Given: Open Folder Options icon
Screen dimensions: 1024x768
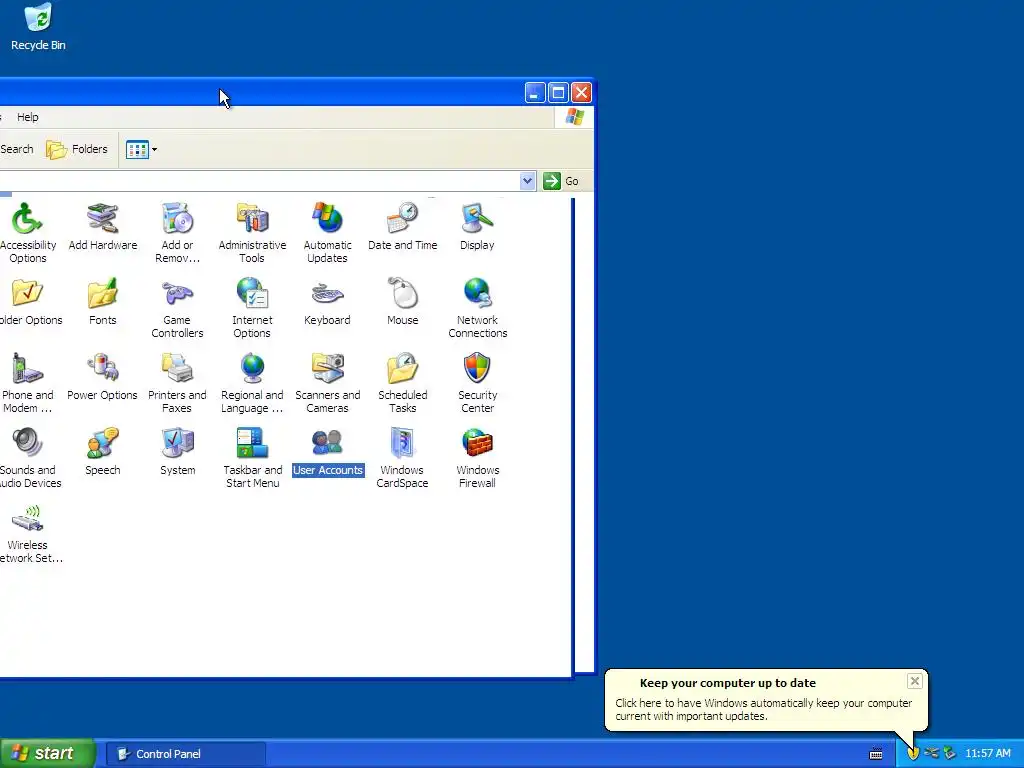Looking at the screenshot, I should (29, 301).
